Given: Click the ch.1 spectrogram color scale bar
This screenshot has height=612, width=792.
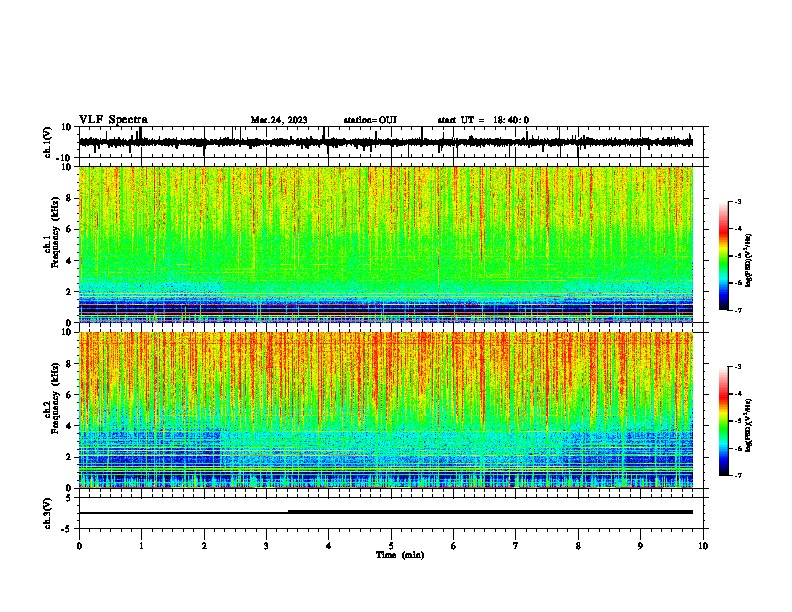Looking at the screenshot, I should coord(724,256).
